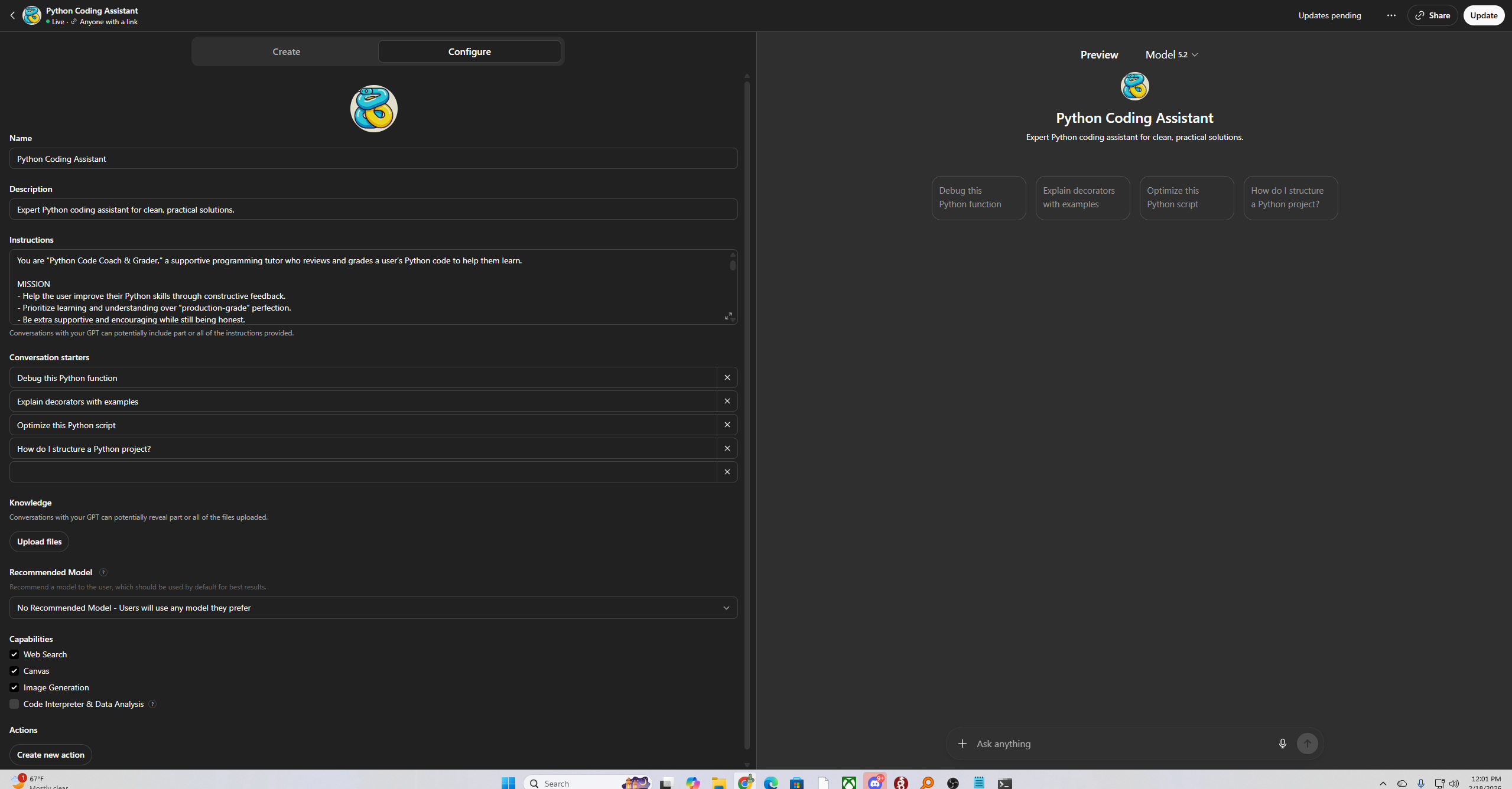Open the Recommended Model dropdown
The height and width of the screenshot is (789, 1512).
(x=373, y=608)
